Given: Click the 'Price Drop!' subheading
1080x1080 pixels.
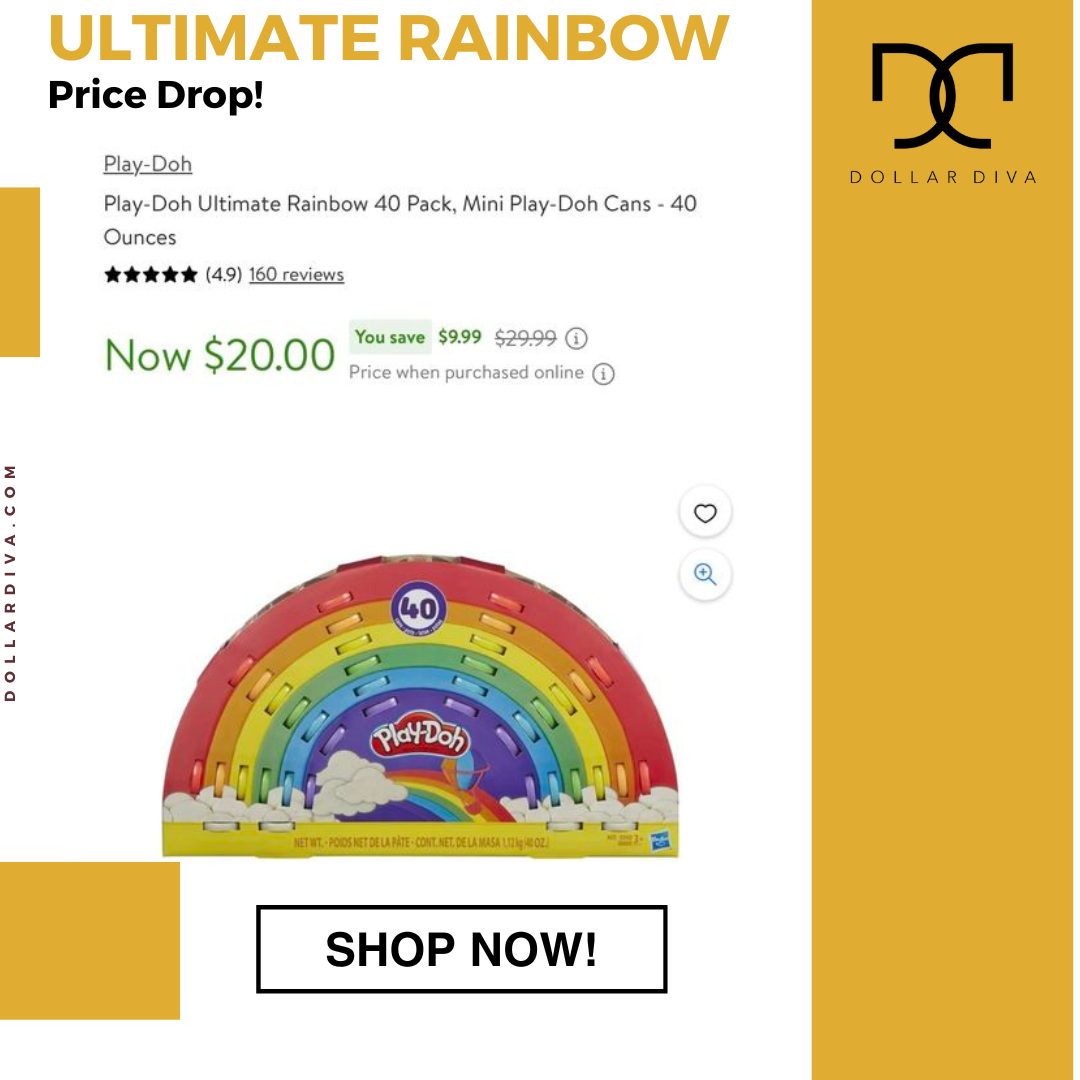Looking at the screenshot, I should (156, 94).
